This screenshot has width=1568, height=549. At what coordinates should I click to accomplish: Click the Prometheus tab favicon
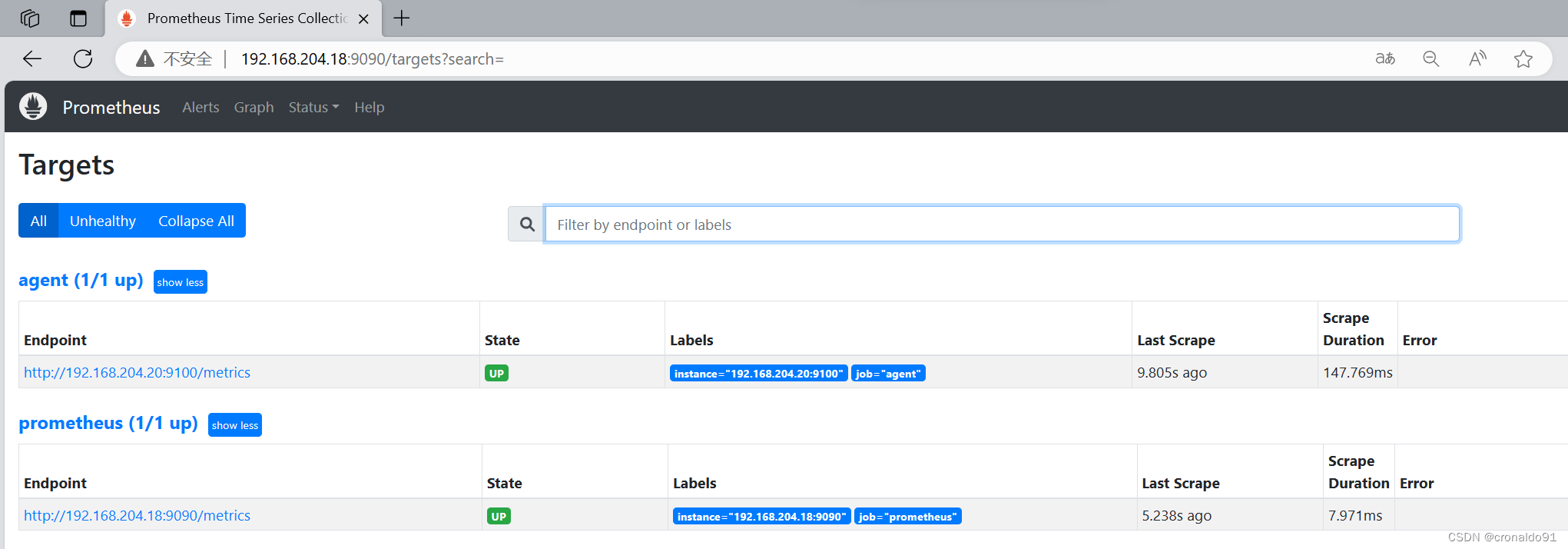pos(127,18)
